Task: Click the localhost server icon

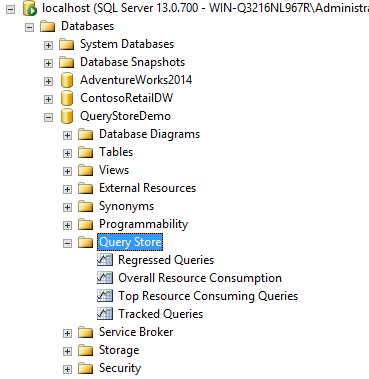Action: pyautogui.click(x=30, y=8)
